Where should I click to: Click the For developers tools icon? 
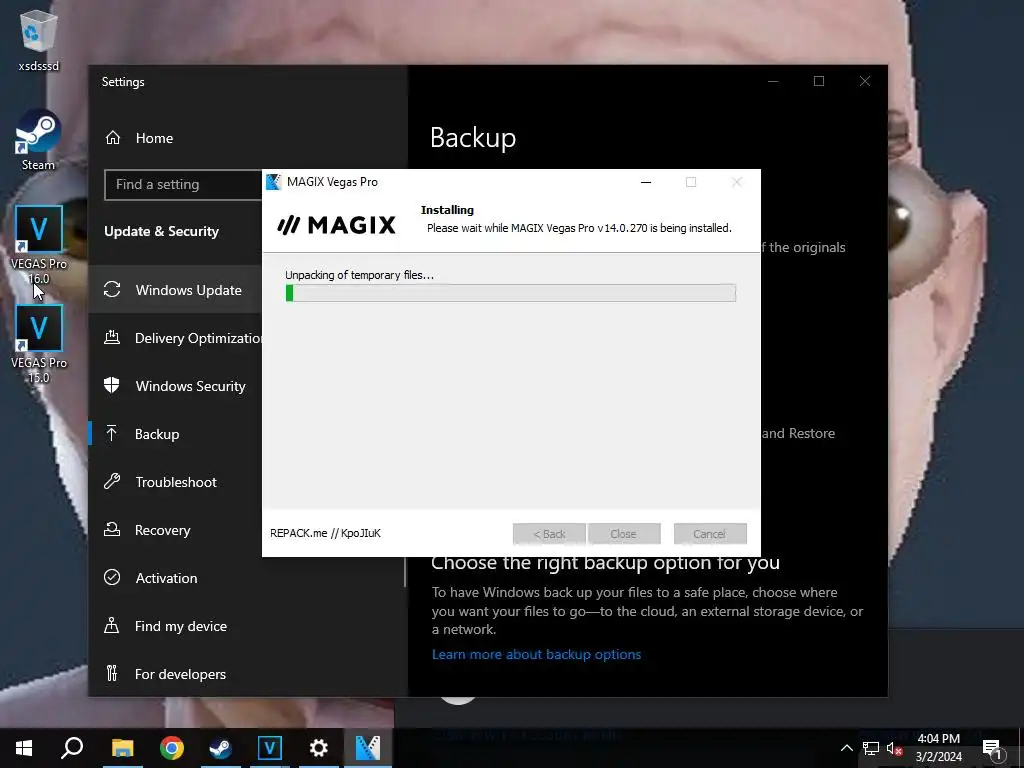click(x=112, y=673)
